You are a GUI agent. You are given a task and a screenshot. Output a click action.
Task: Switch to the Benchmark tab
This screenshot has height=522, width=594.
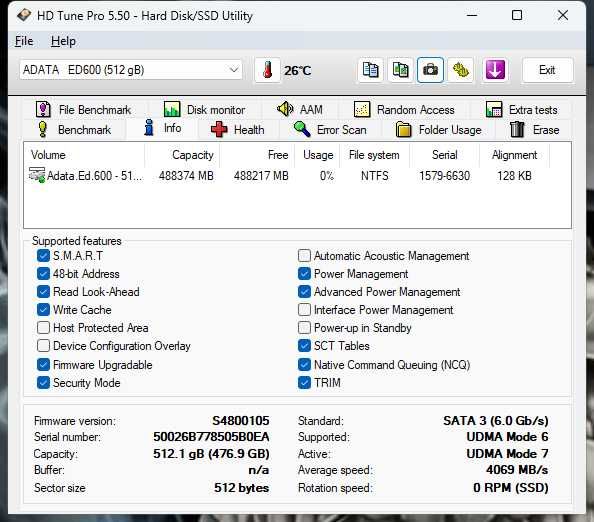pyautogui.click(x=75, y=130)
